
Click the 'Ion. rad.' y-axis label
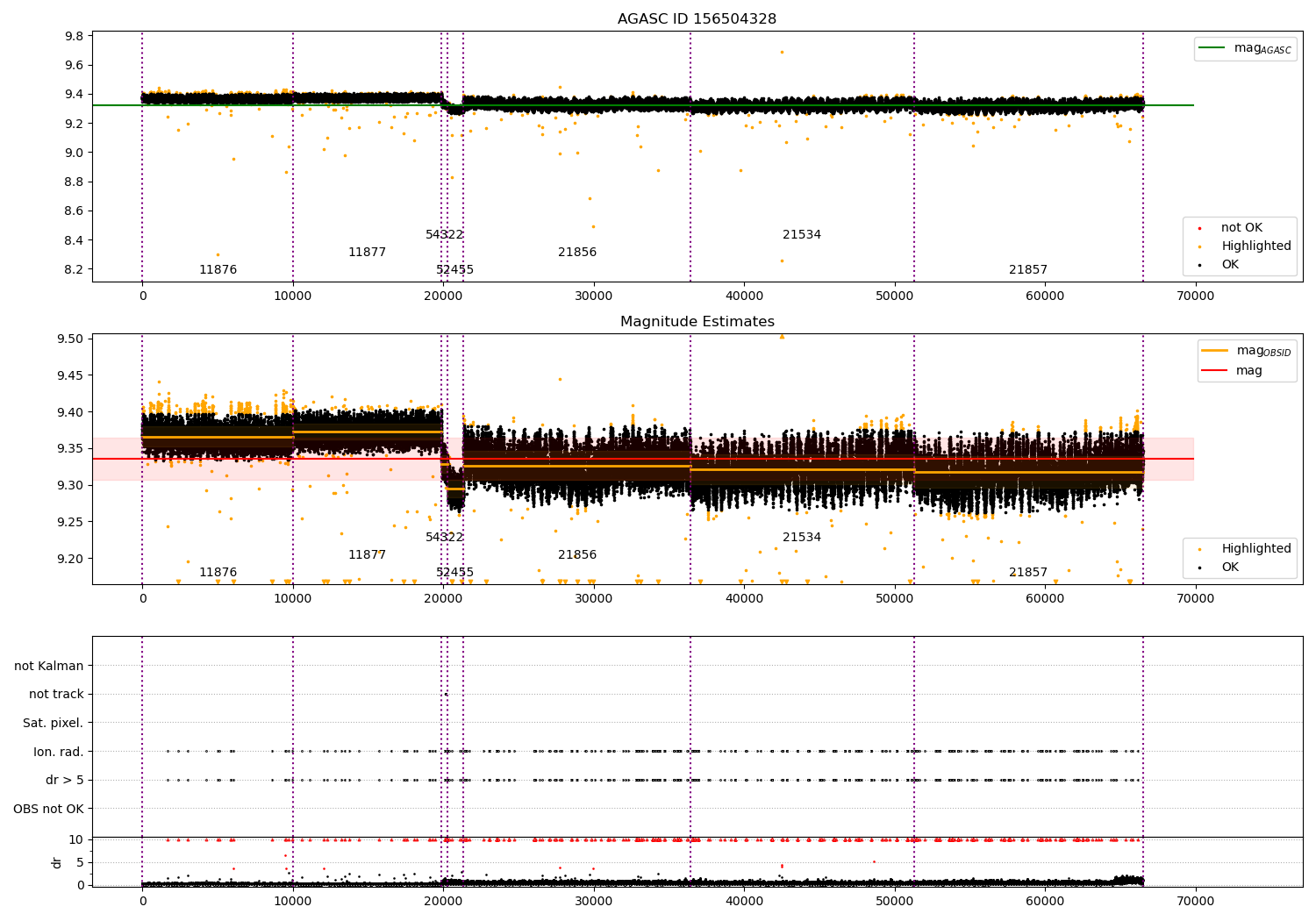pos(59,752)
